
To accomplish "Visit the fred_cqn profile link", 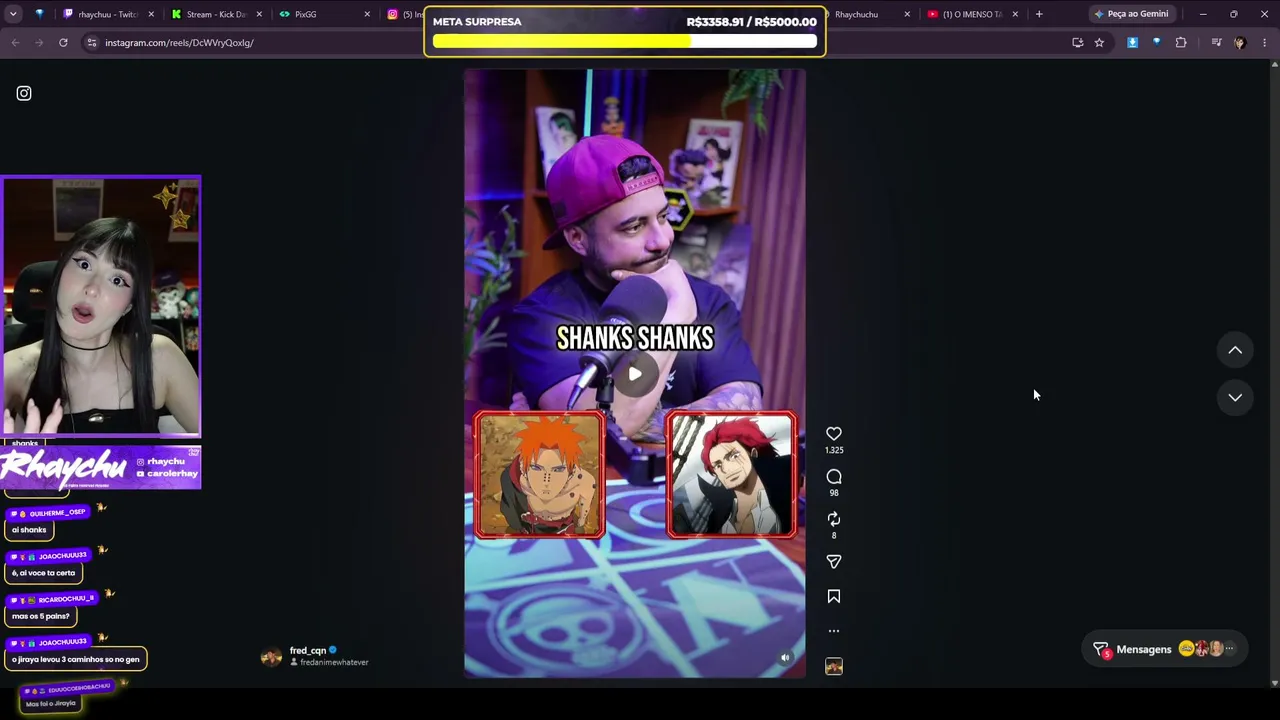I will tap(308, 651).
